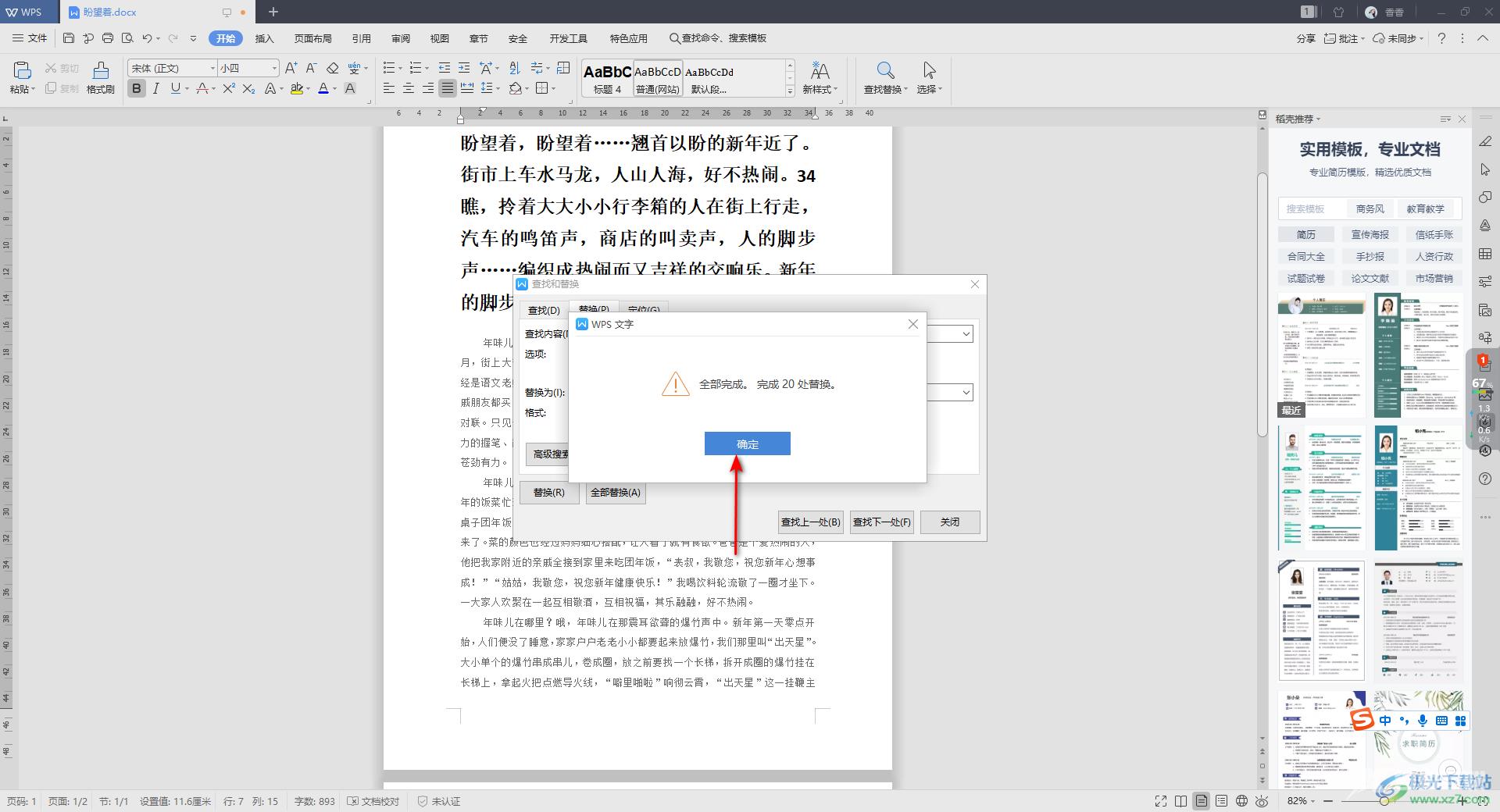Select the 标题 4 style

pyautogui.click(x=607, y=78)
